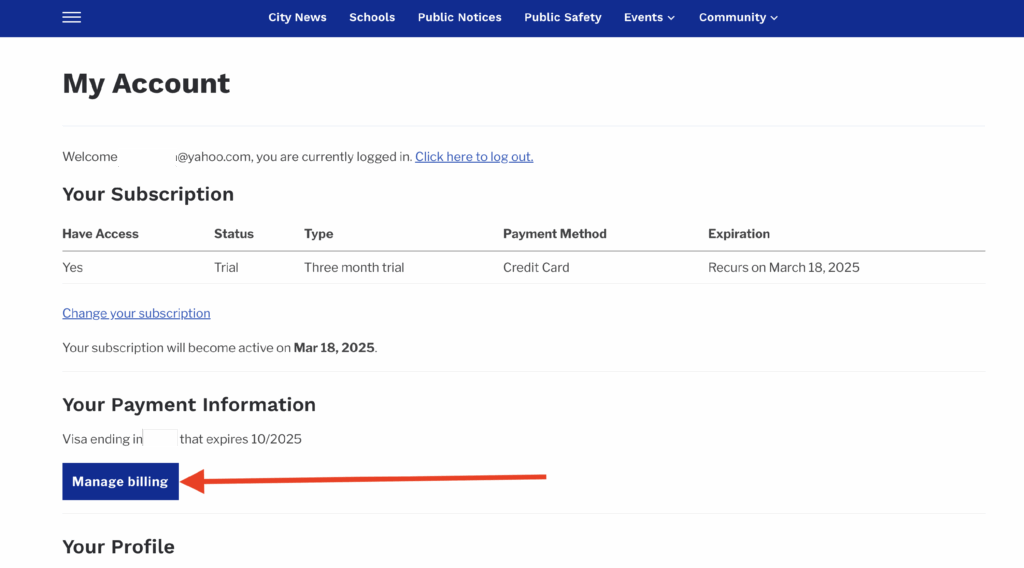Open the Schools nav item
1024x568 pixels.
pos(372,18)
